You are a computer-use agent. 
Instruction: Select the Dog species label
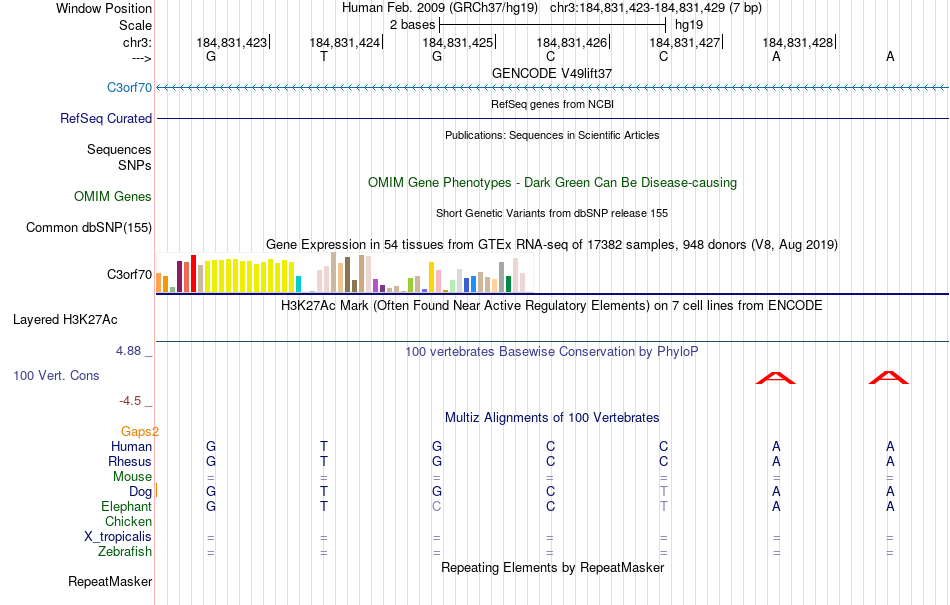coord(140,492)
